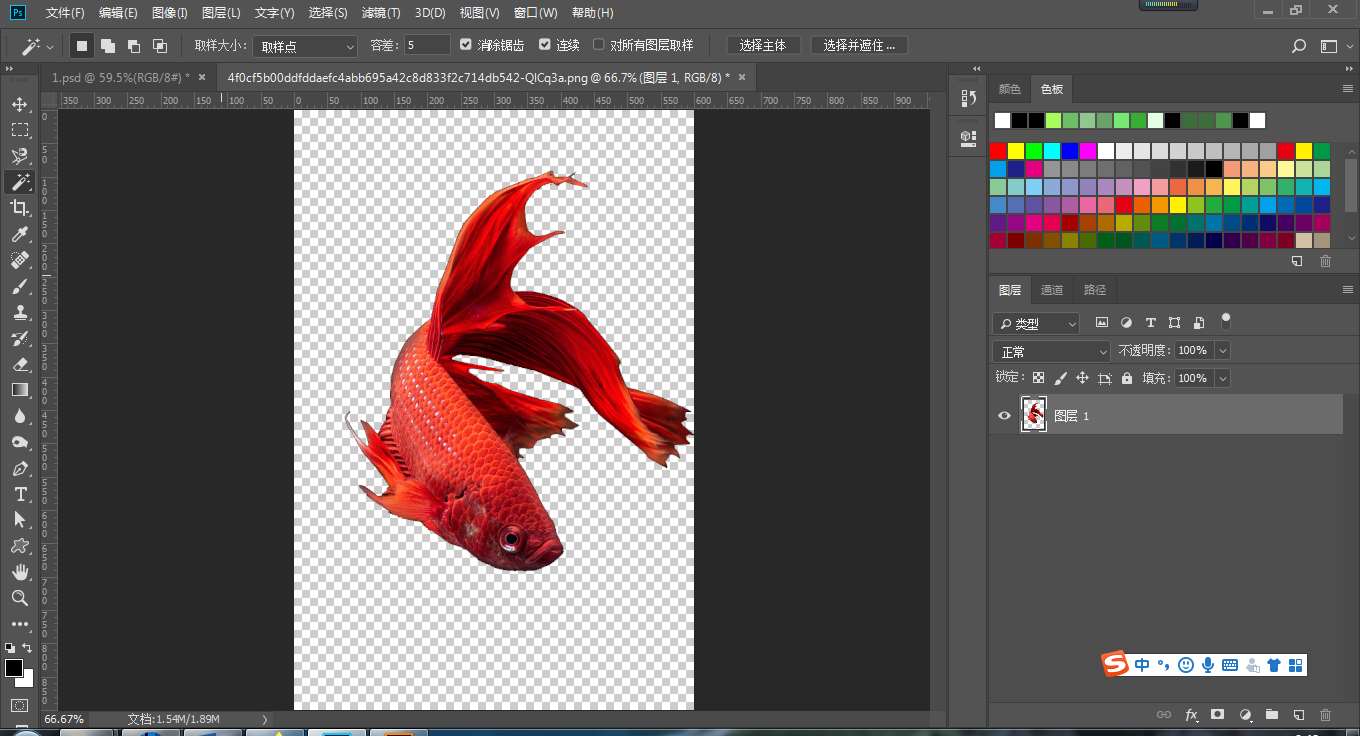Select the Eraser tool

point(20,364)
